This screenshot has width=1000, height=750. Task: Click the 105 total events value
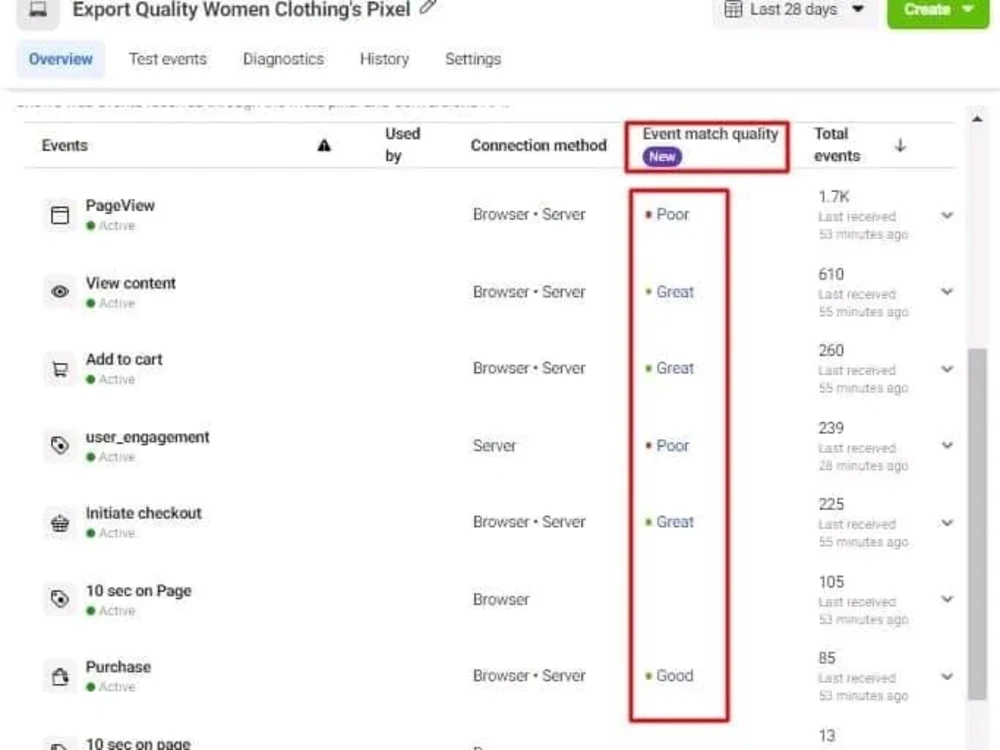point(831,582)
